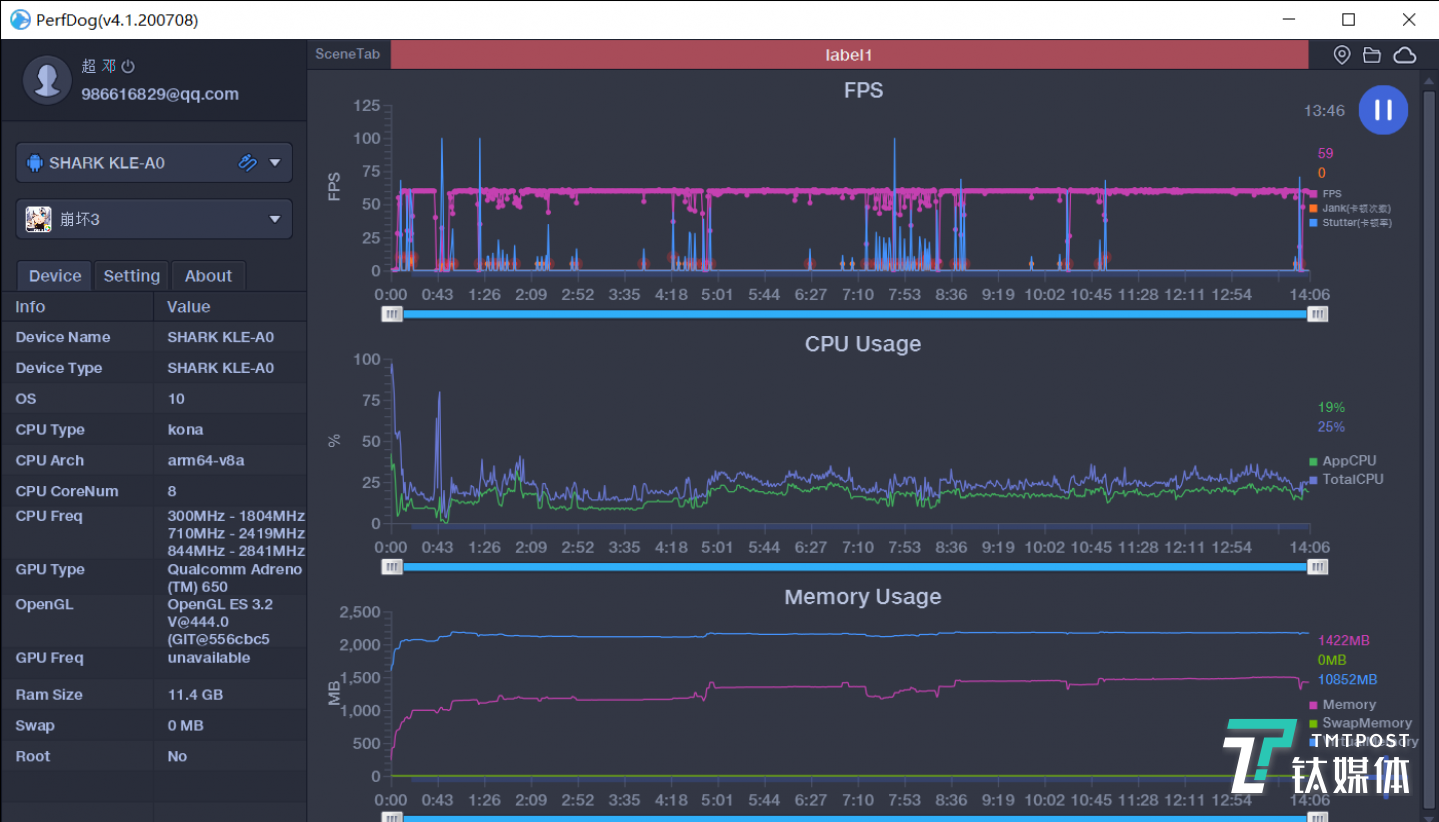Click the Android robot device icon
The width and height of the screenshot is (1439, 822).
tap(35, 163)
